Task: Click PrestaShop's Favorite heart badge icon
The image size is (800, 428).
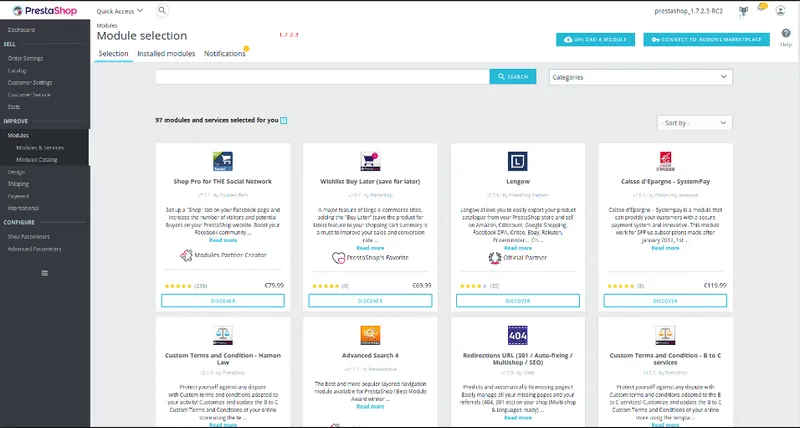Action: coord(338,258)
